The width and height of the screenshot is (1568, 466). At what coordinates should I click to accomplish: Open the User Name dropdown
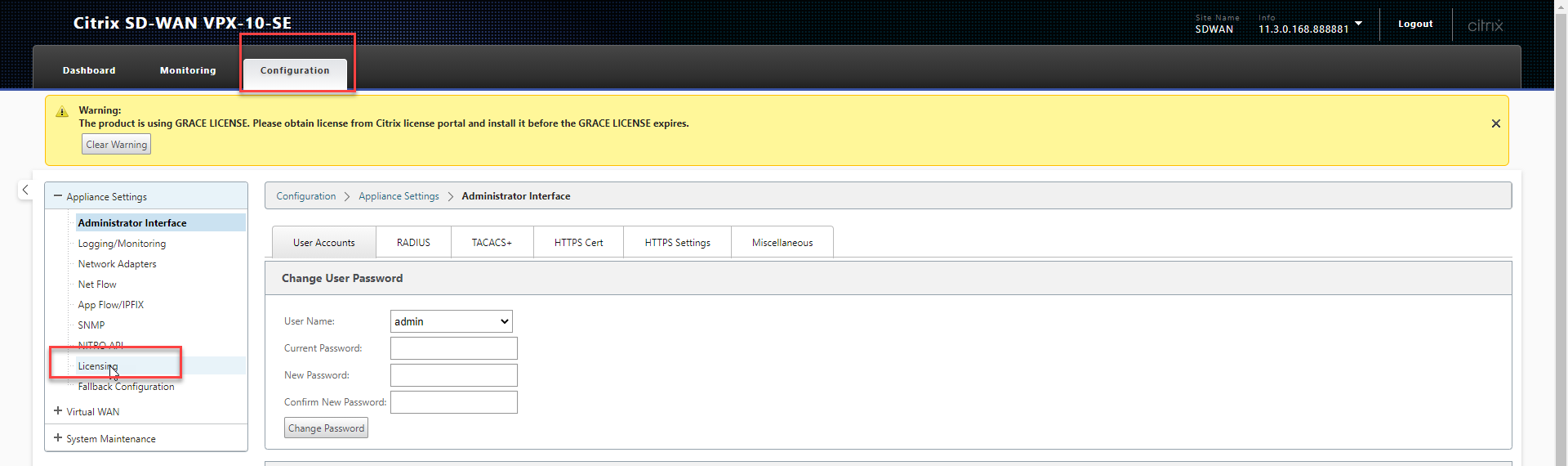(x=451, y=321)
